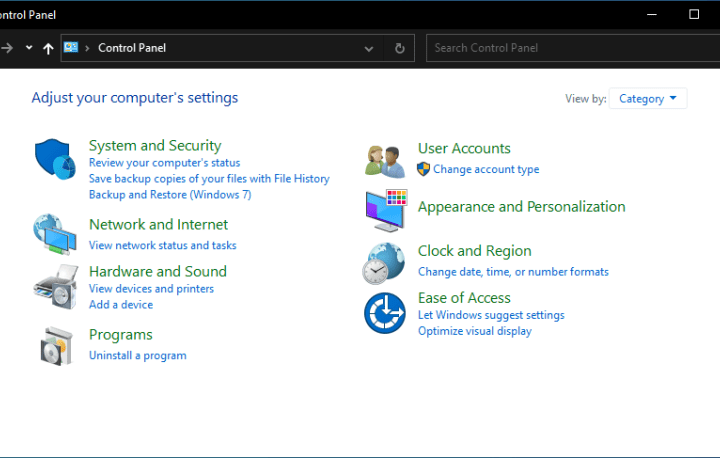Viewport: 720px width, 458px height.
Task: Open Change account type link
Action: (x=485, y=170)
